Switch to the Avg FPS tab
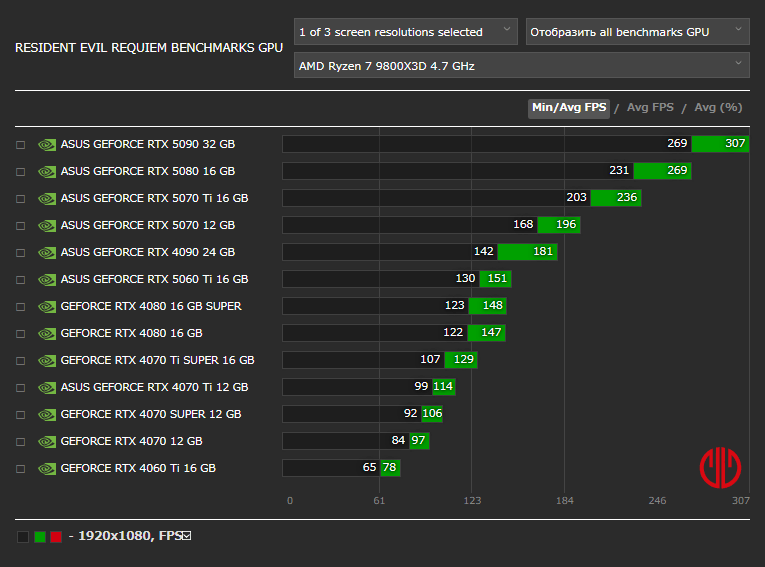765x567 pixels. pos(650,108)
